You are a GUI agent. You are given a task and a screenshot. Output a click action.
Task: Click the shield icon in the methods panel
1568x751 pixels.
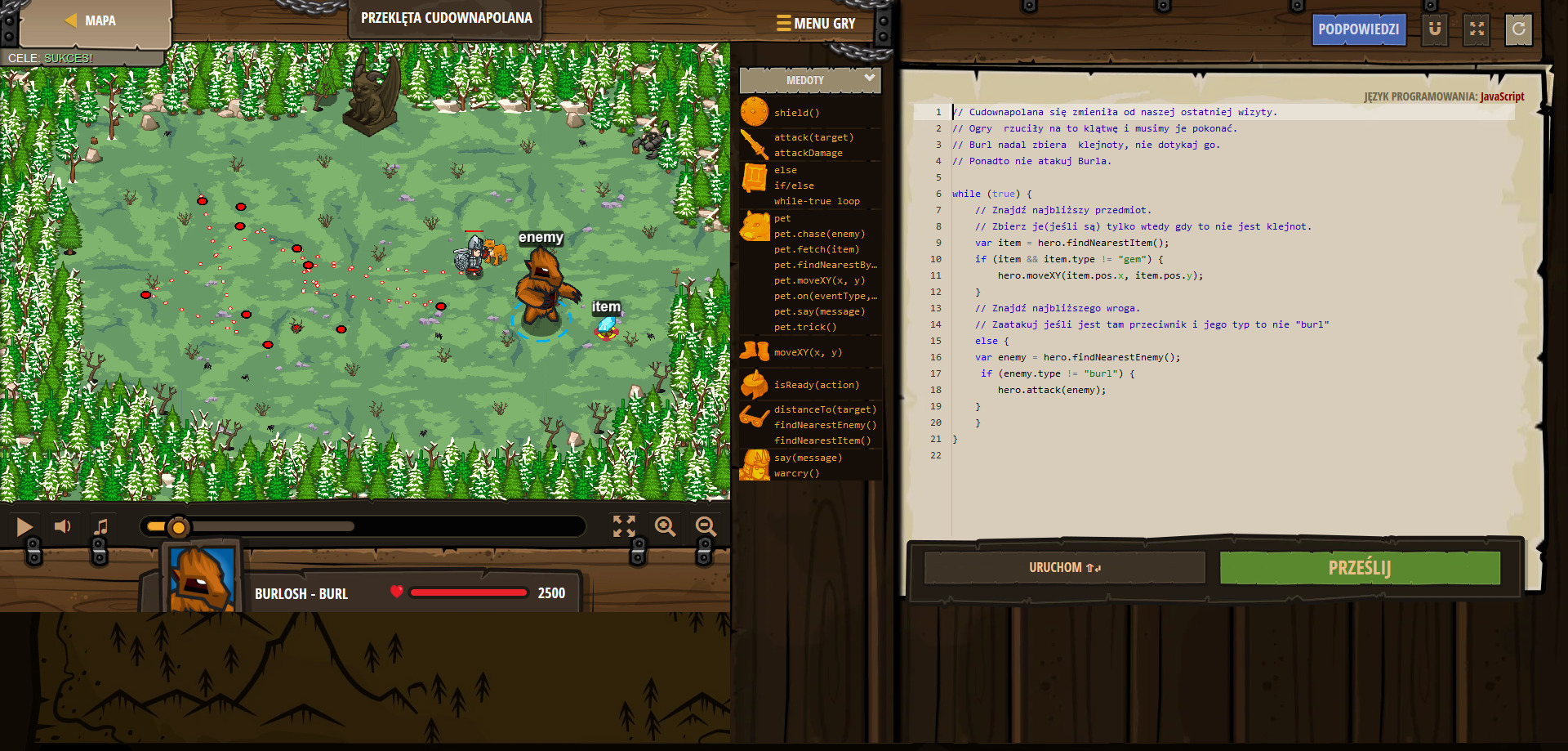[755, 112]
